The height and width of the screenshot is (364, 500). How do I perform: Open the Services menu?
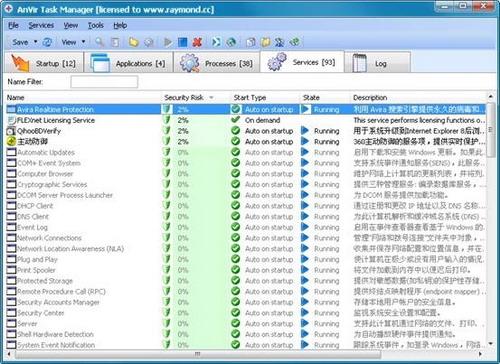(41, 25)
